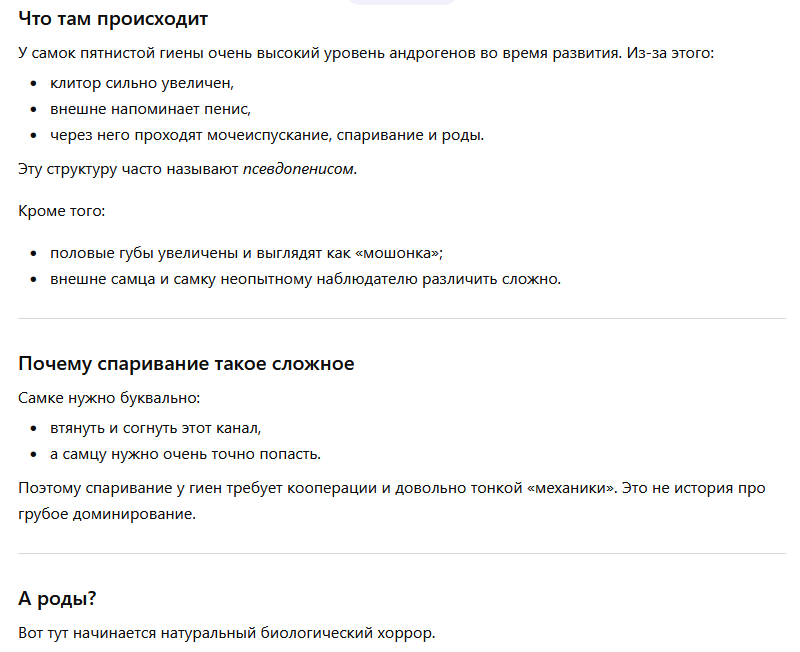This screenshot has height=652, width=800.
Task: Click the light purple pill at top edge
Action: click(401, 2)
